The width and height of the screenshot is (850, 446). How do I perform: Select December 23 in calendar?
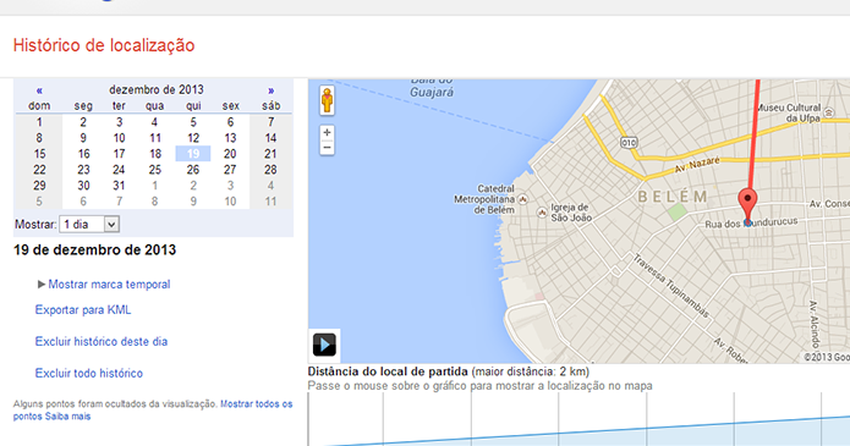(x=83, y=170)
